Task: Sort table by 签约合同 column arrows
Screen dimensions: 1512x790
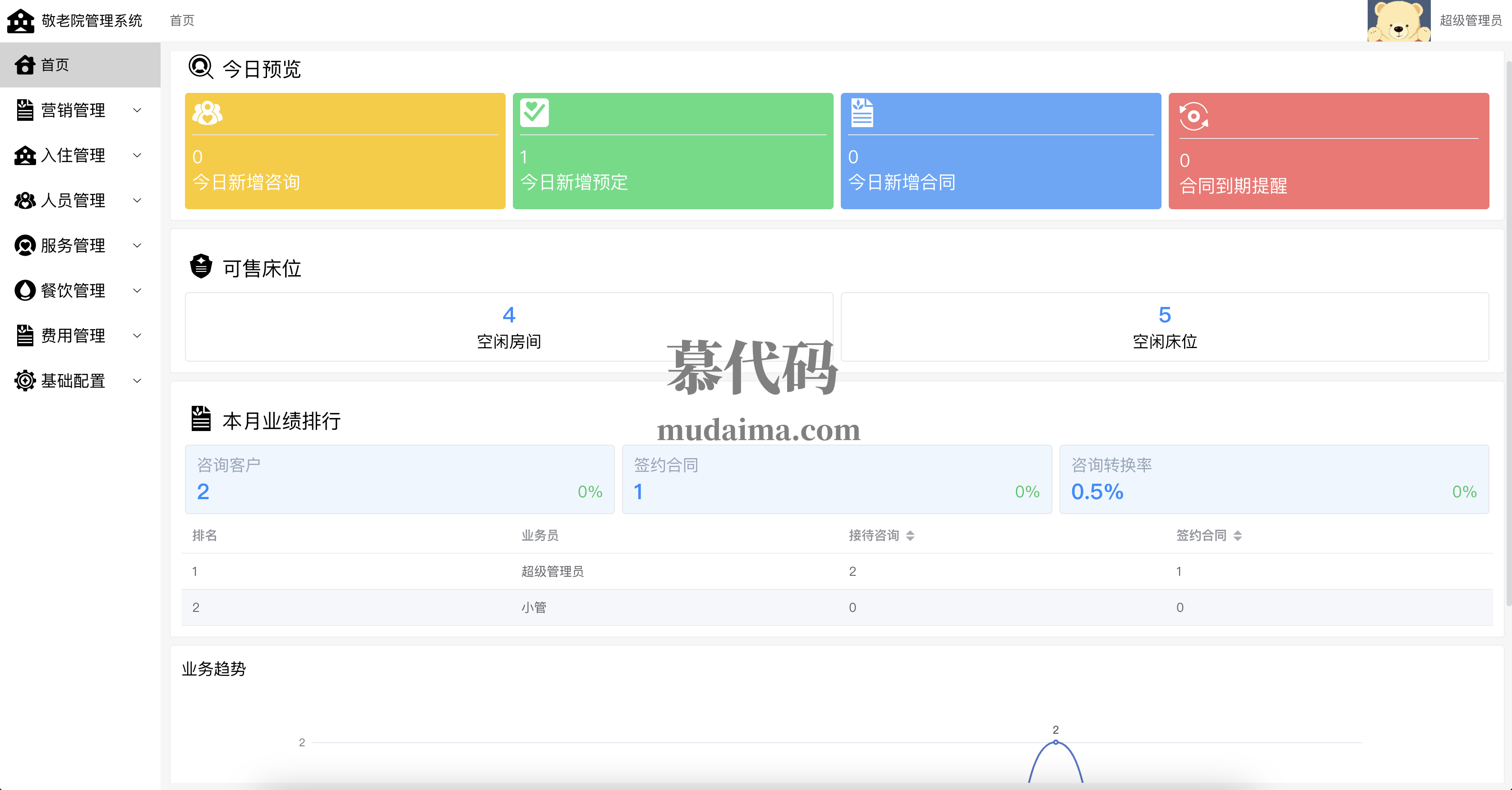Action: tap(1237, 535)
